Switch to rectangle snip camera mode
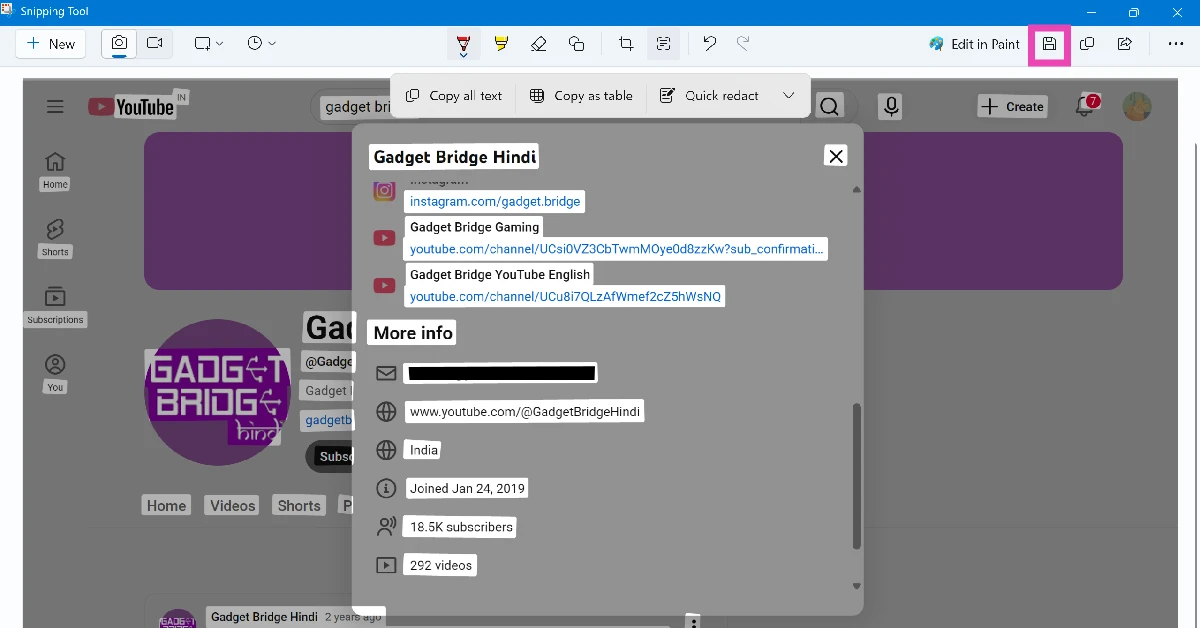 click(119, 44)
